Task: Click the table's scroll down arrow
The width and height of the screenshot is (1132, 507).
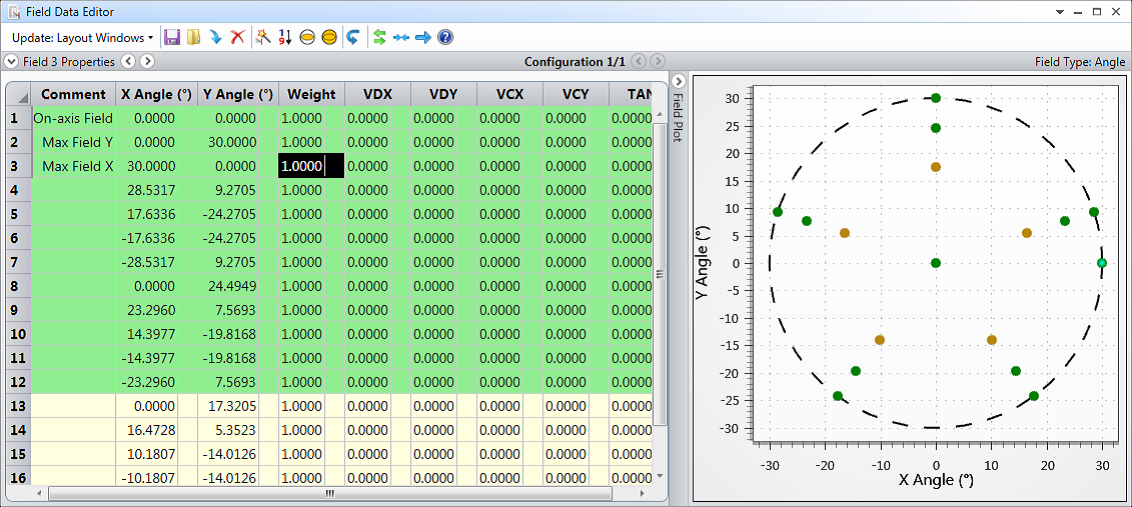Action: [x=660, y=475]
